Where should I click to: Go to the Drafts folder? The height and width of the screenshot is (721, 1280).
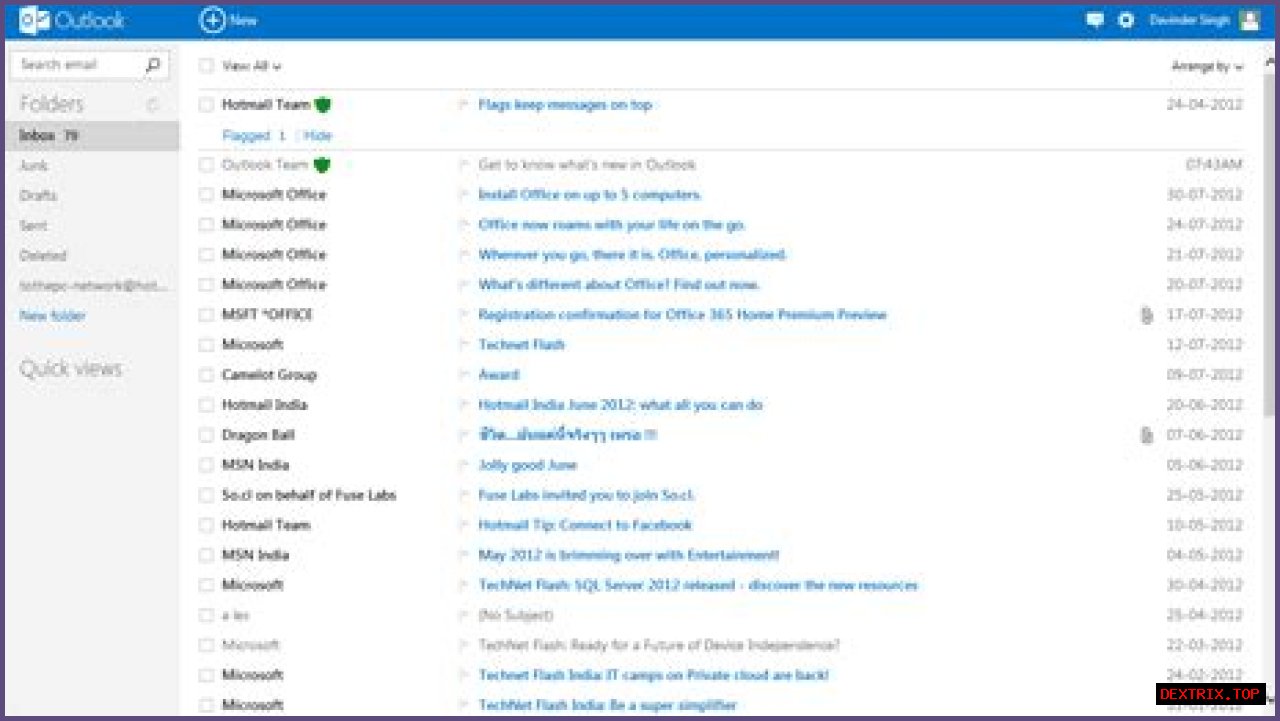(38, 196)
